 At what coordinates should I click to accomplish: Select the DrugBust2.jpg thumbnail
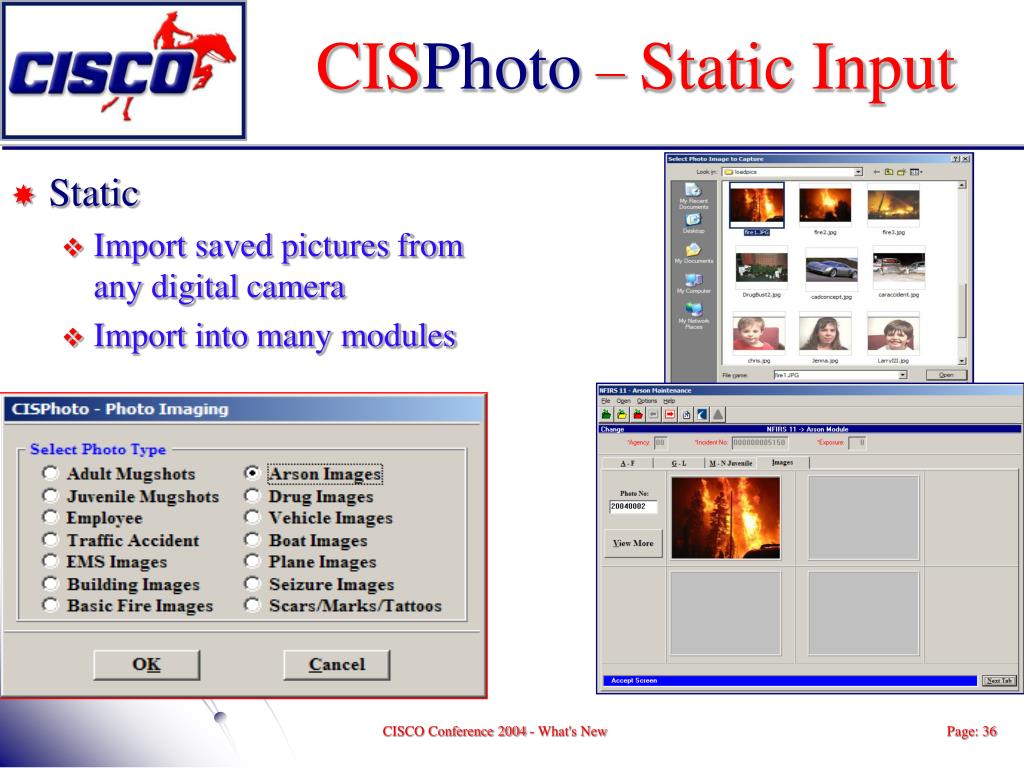pyautogui.click(x=761, y=268)
